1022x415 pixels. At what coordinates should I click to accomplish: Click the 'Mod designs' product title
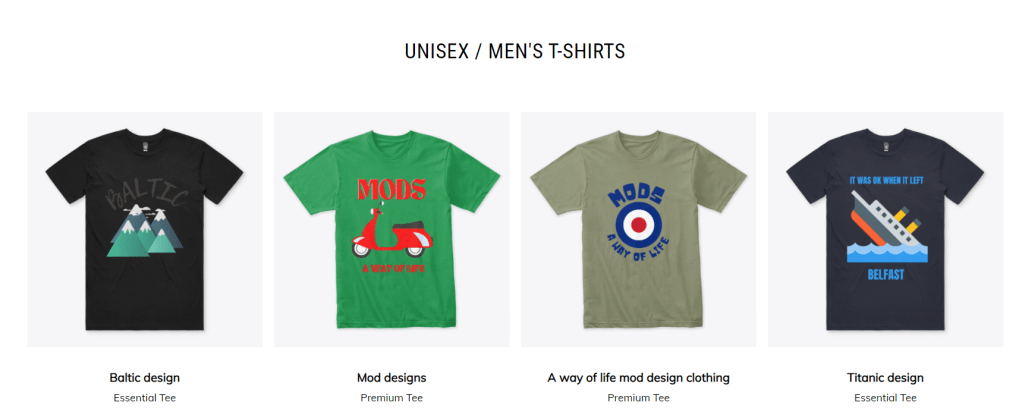coord(392,378)
